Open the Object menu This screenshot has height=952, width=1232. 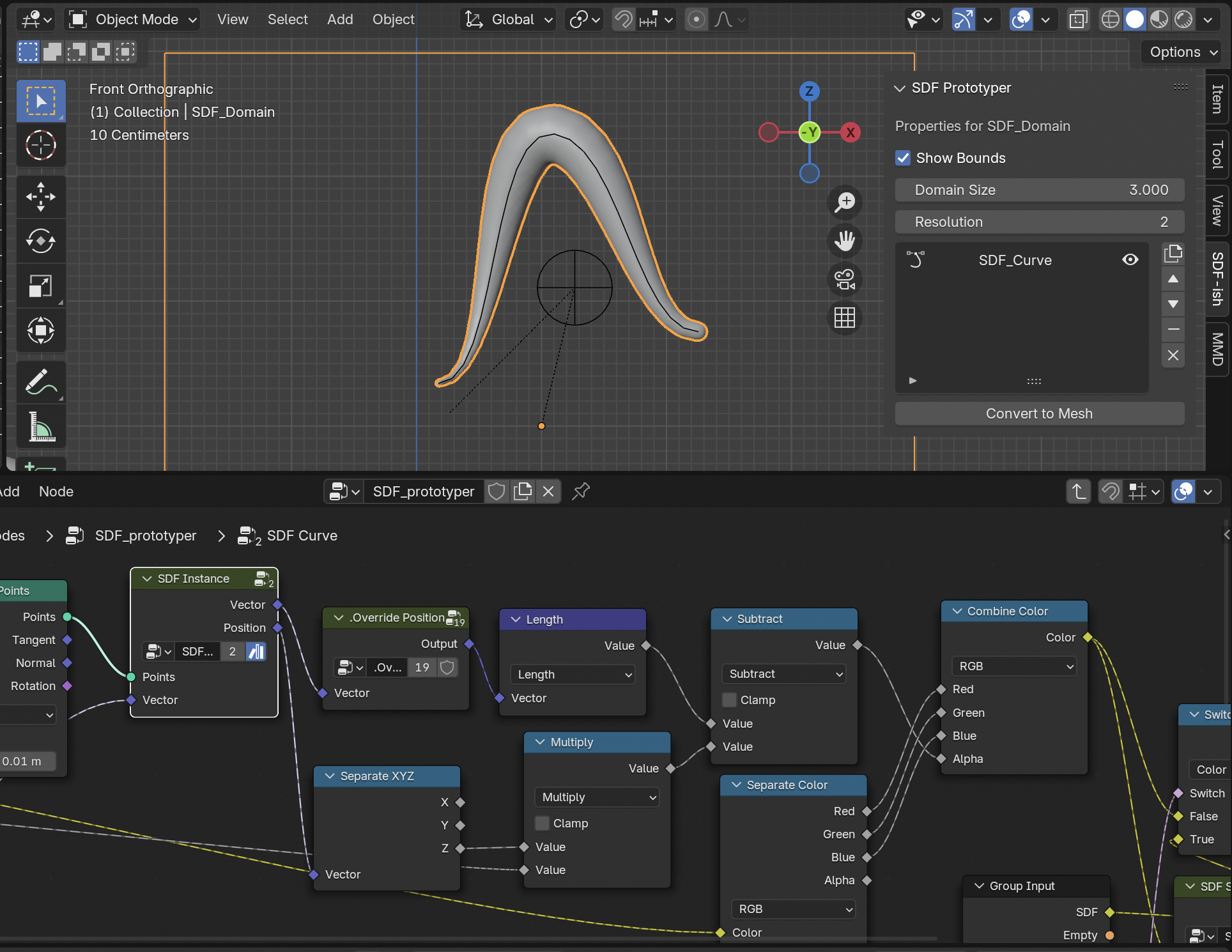pos(394,20)
